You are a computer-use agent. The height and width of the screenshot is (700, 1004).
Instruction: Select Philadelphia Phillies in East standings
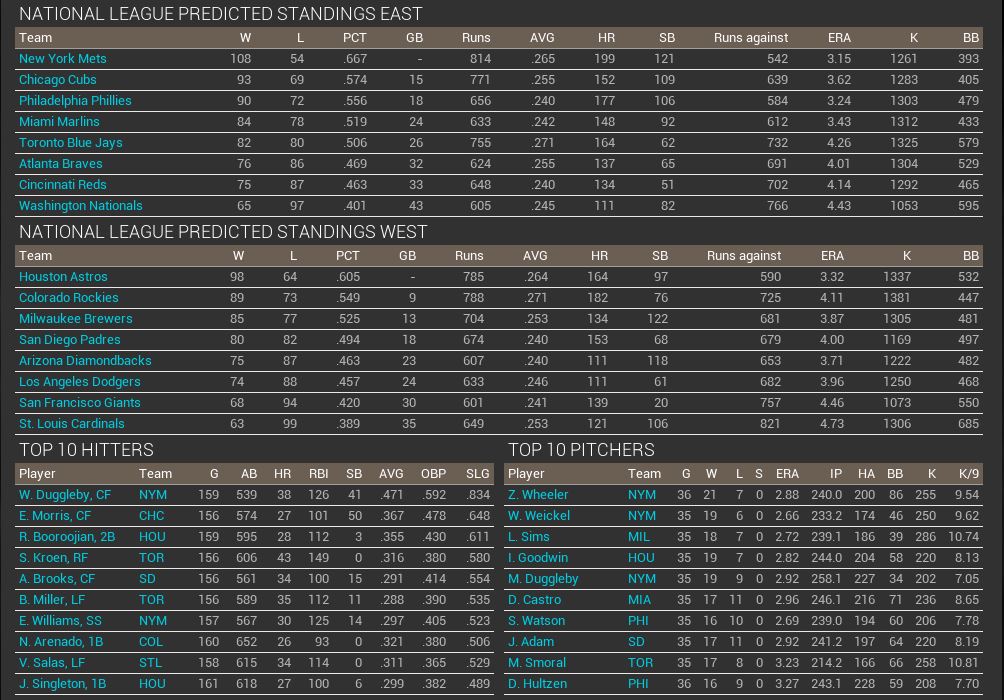[x=75, y=101]
